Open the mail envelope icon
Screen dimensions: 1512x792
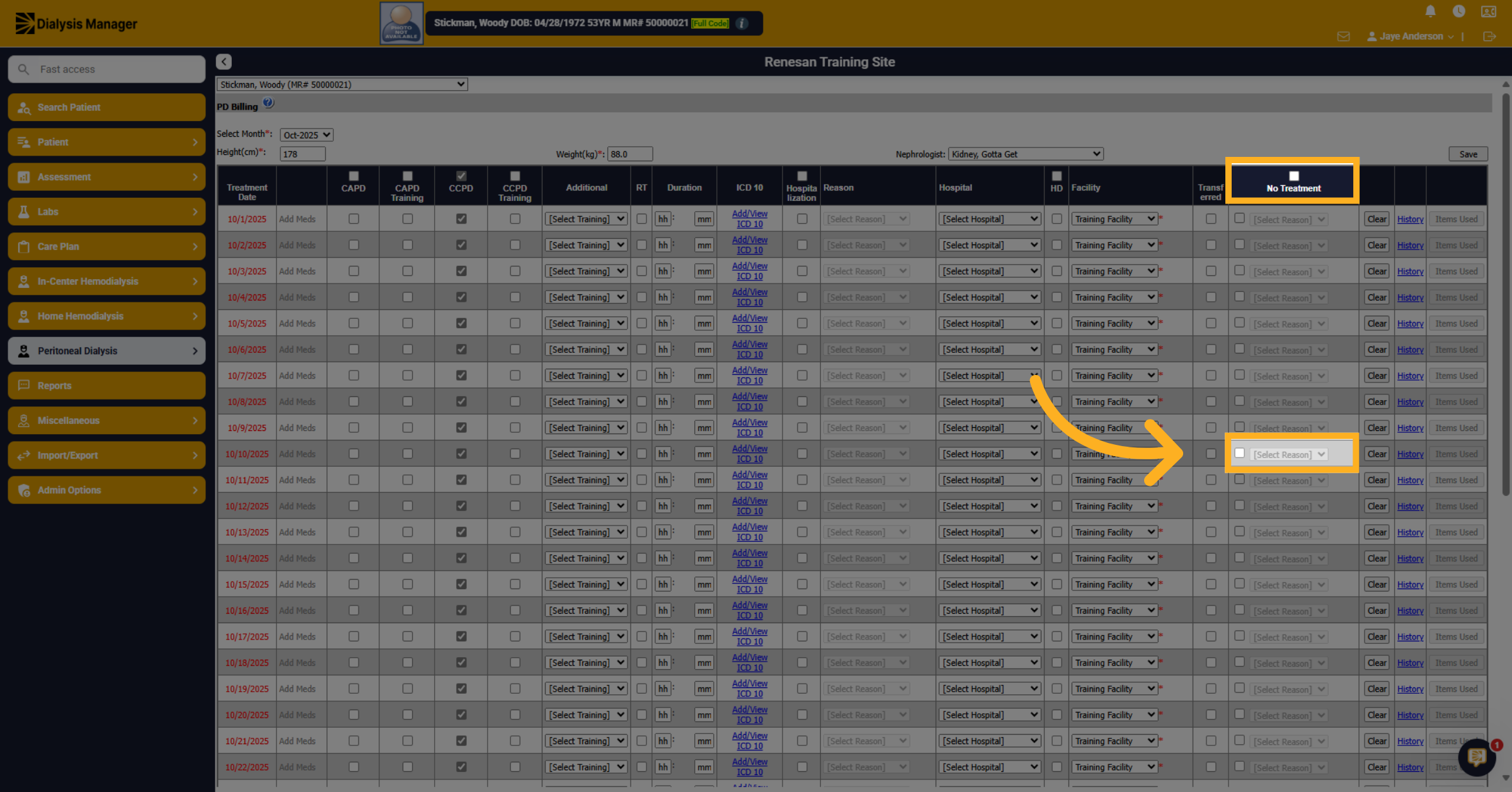pyautogui.click(x=1343, y=37)
